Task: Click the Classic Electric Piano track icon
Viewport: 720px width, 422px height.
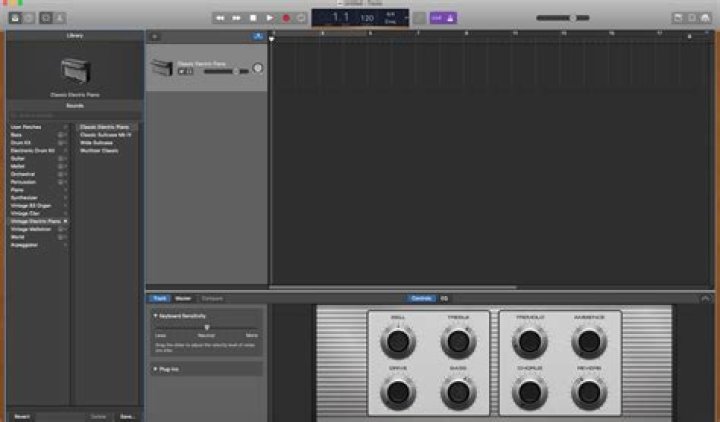Action: coord(162,66)
